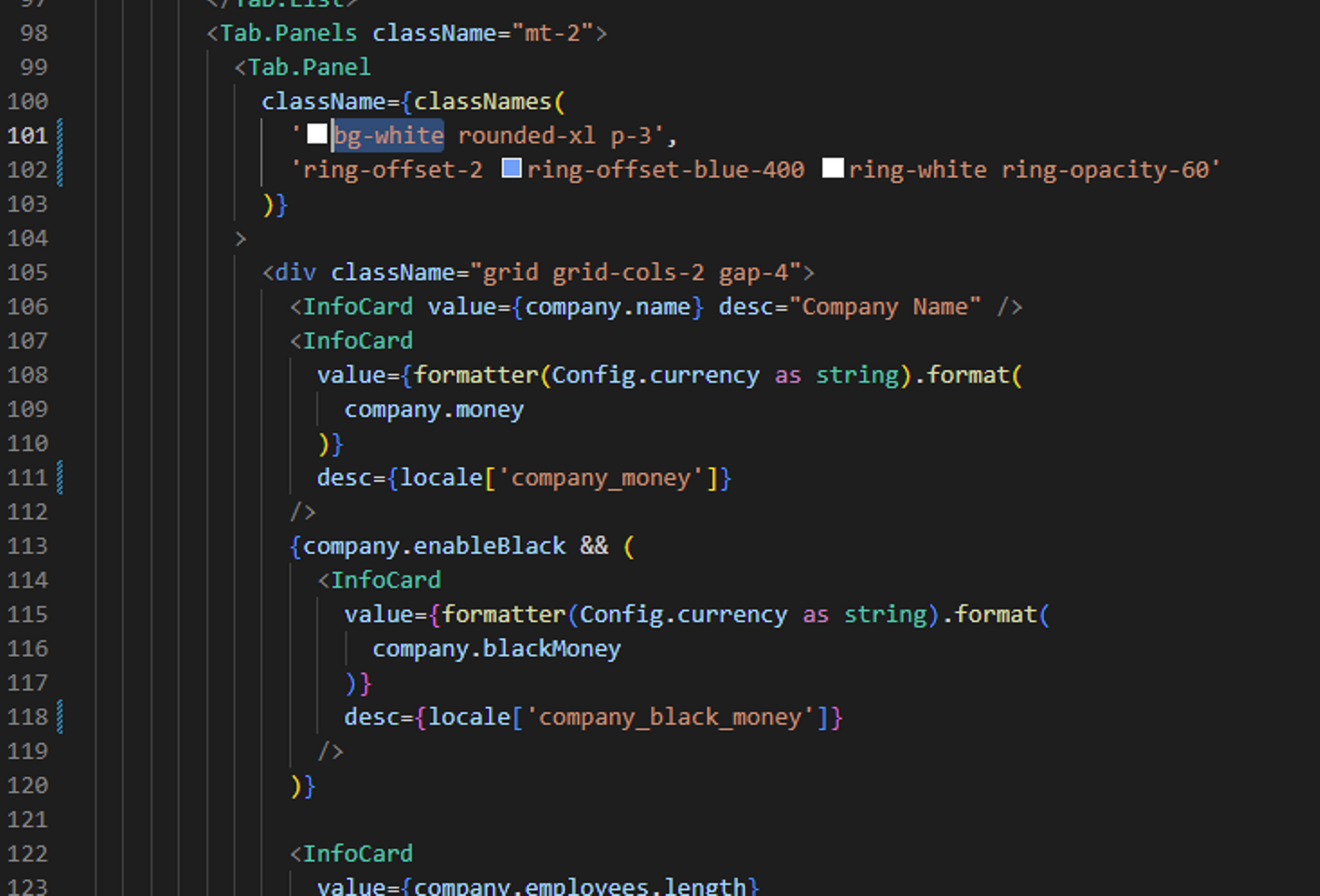Click 'Tab.Panel' tag on line 99

[309, 67]
